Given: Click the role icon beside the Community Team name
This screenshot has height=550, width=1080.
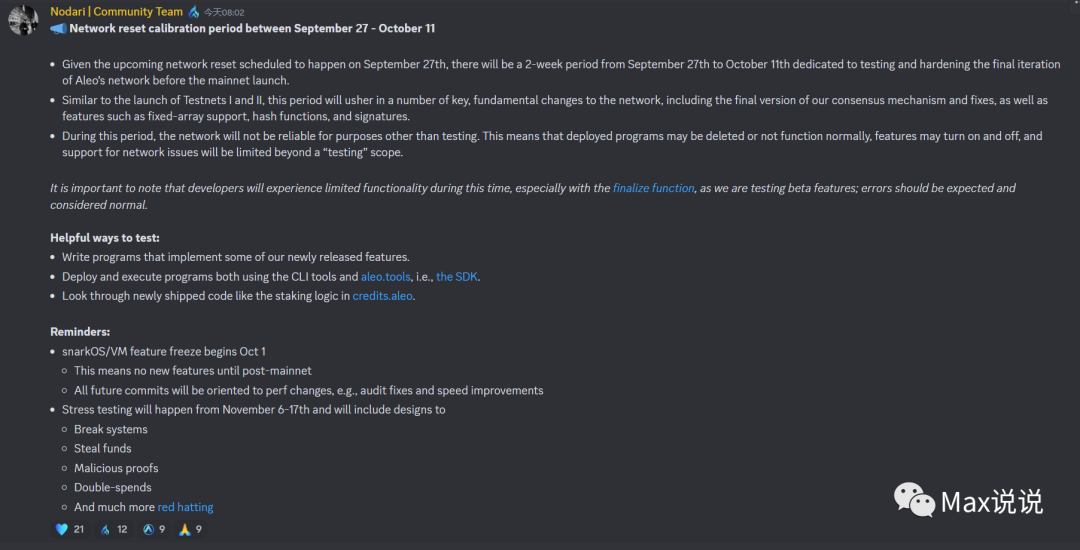Looking at the screenshot, I should coord(194,12).
